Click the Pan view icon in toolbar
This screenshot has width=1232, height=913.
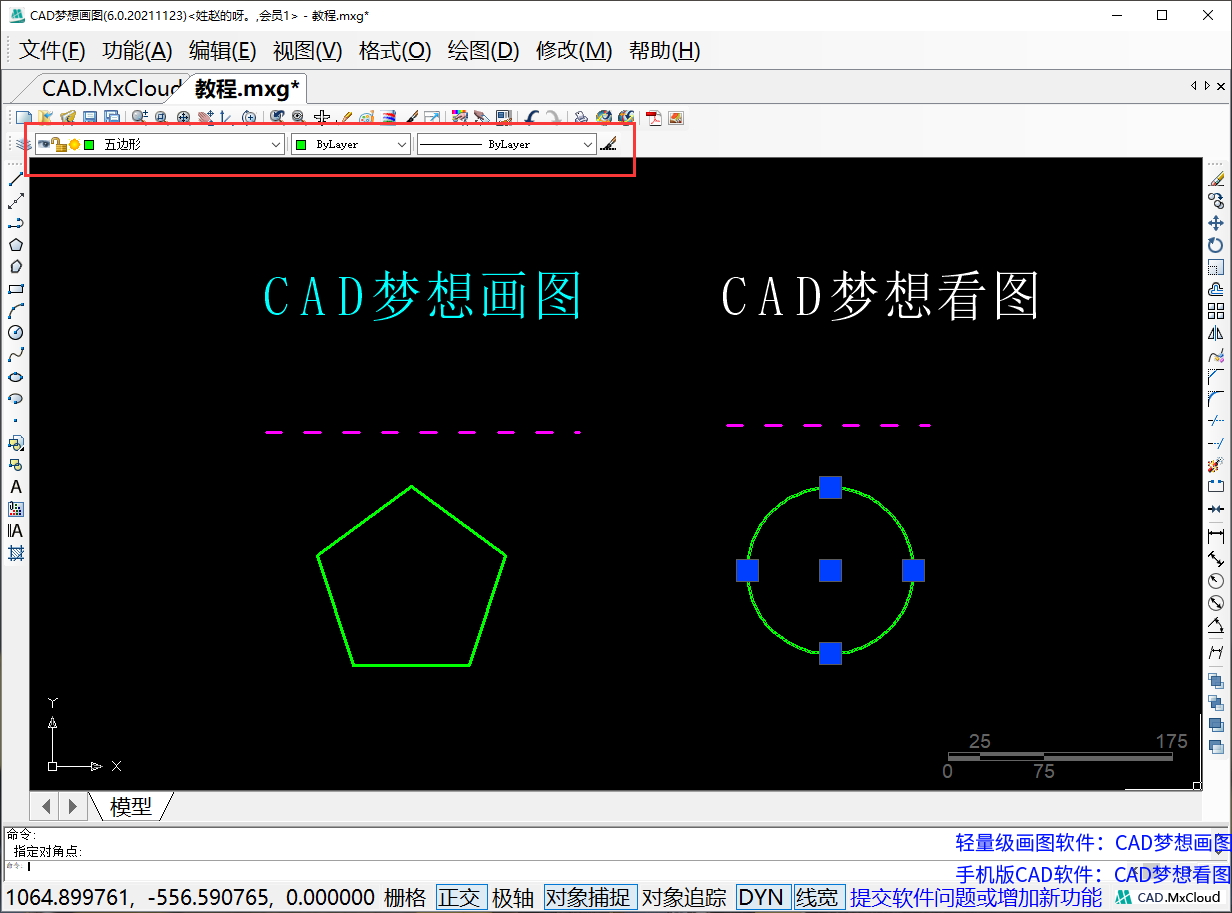tap(206, 117)
